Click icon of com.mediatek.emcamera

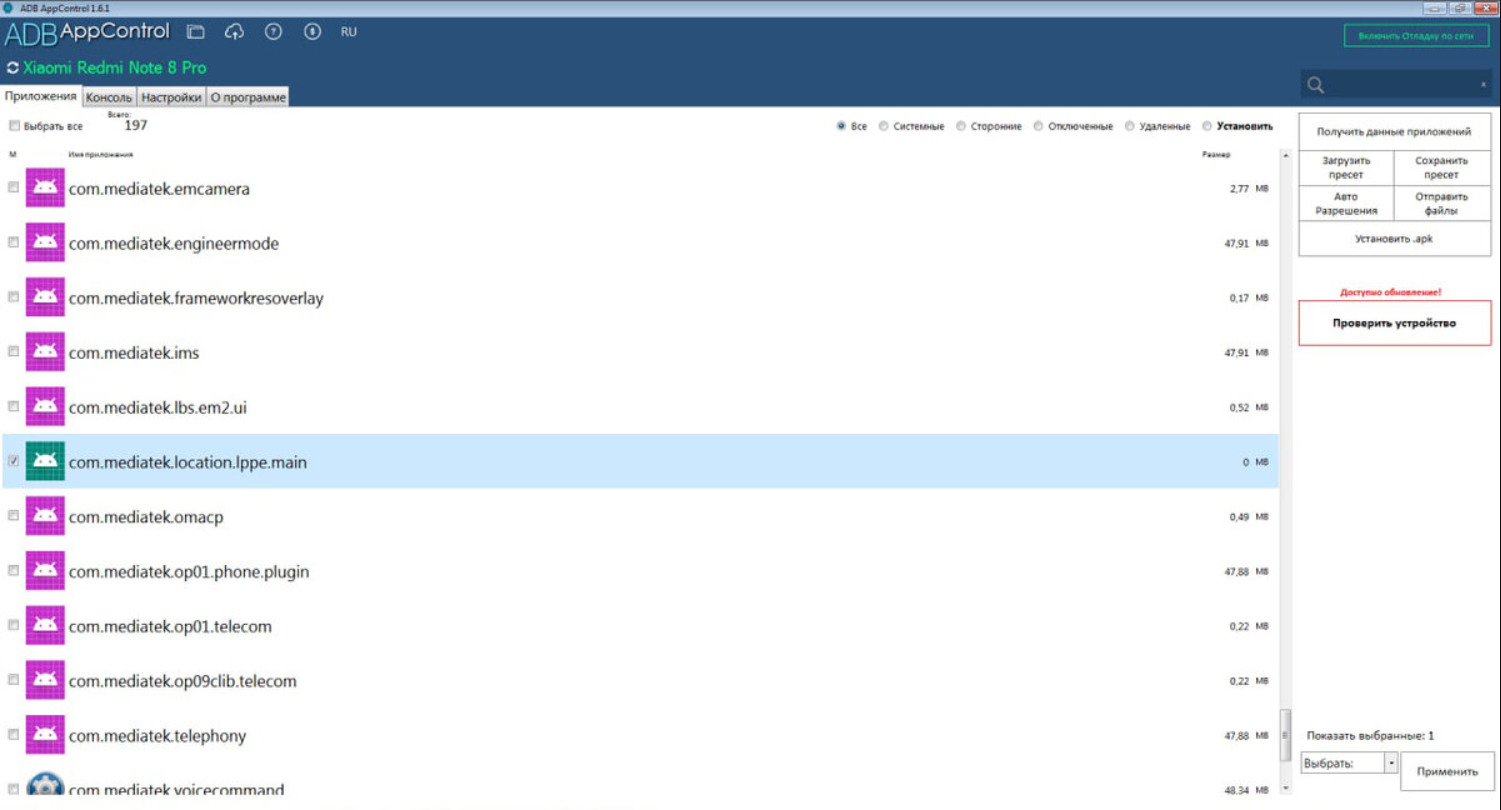tap(45, 188)
